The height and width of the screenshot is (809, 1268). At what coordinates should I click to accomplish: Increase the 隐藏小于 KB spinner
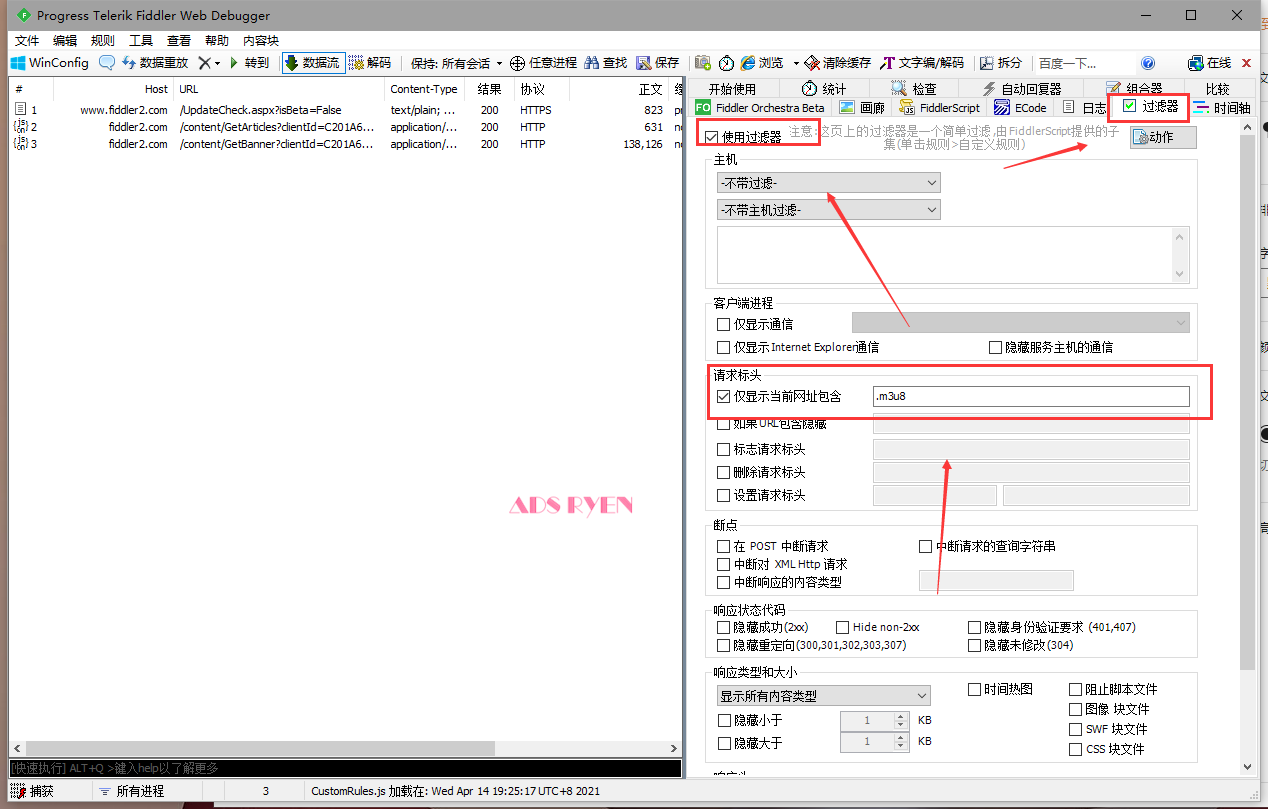click(901, 716)
